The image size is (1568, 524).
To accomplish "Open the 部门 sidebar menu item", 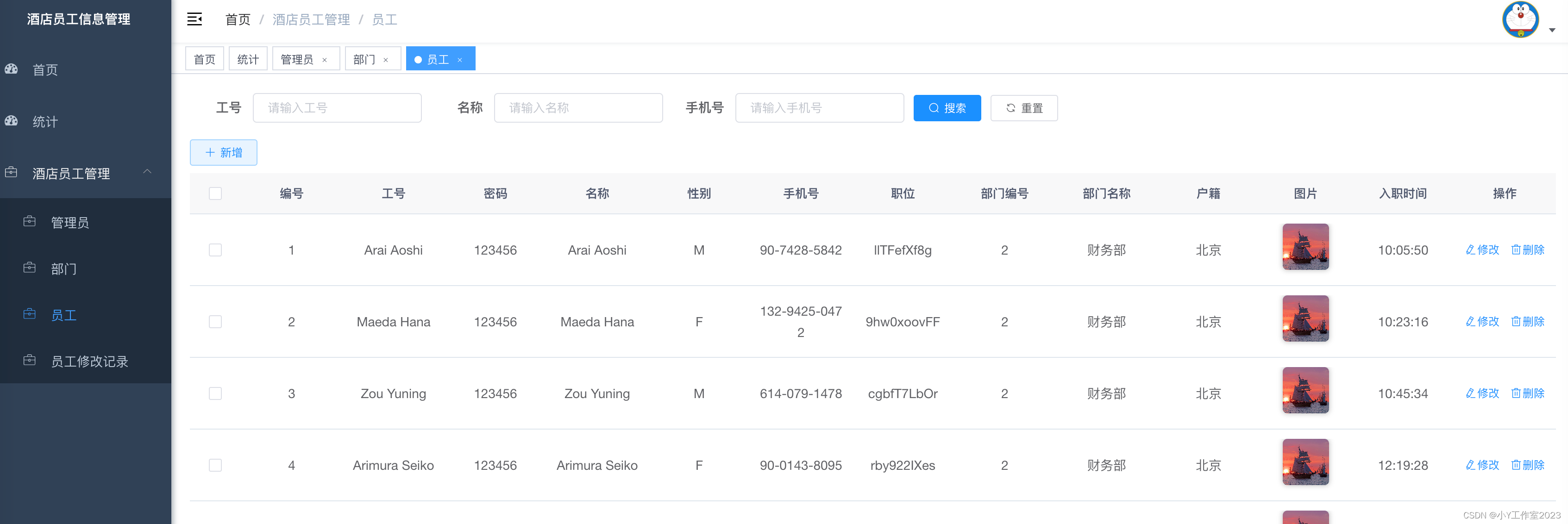I will (63, 268).
